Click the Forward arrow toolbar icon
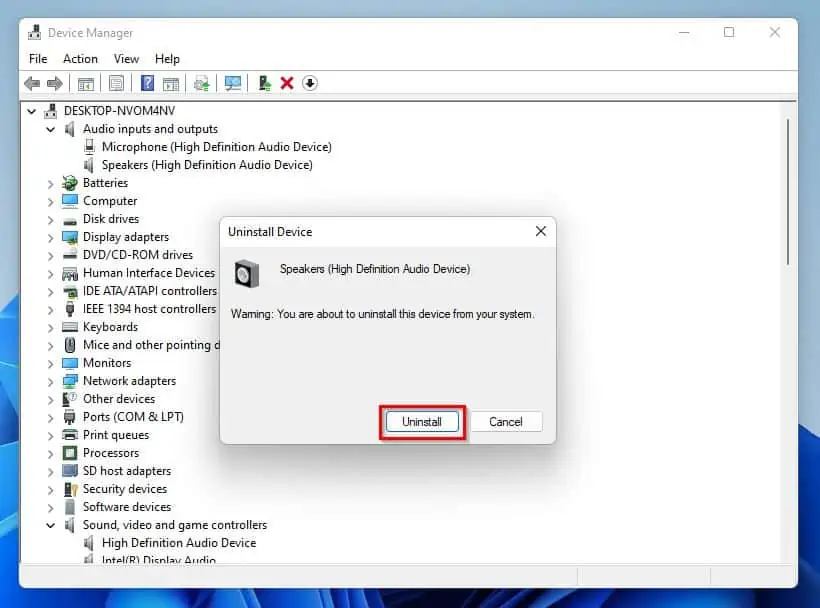The image size is (820, 608). click(x=54, y=83)
